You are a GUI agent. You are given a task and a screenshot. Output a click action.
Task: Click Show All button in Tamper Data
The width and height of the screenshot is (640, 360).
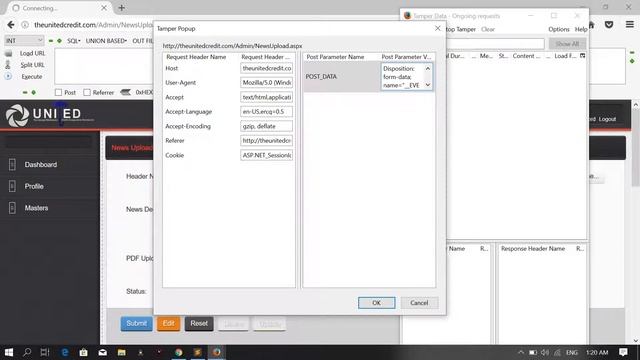(567, 44)
